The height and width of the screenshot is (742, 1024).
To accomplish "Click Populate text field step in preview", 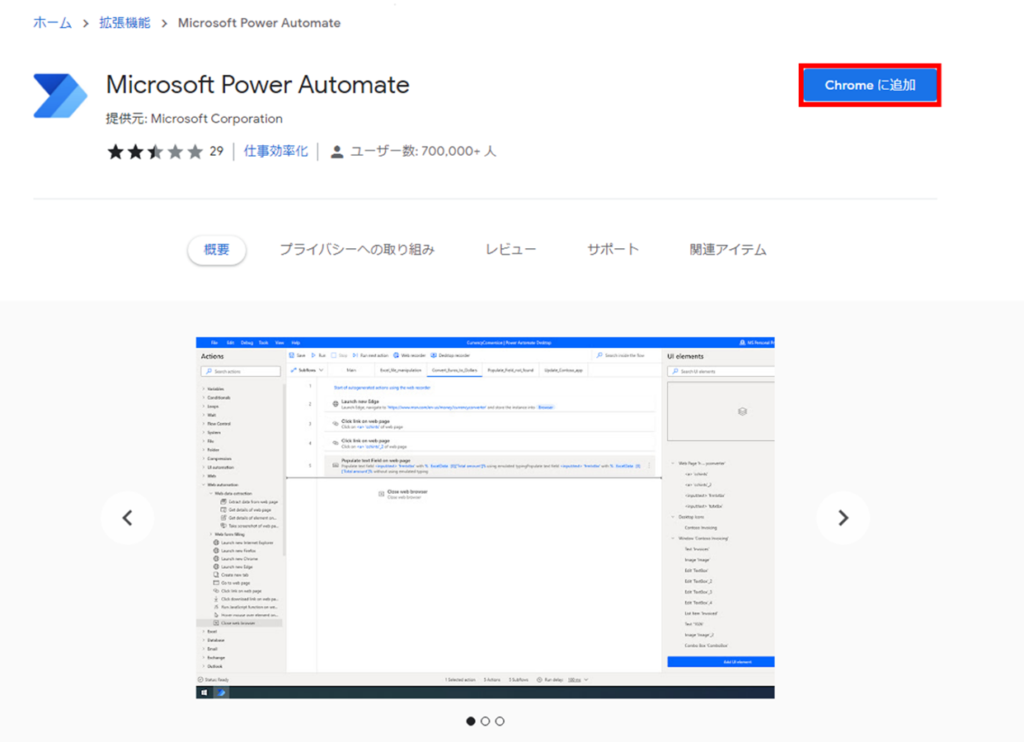I will click(489, 465).
